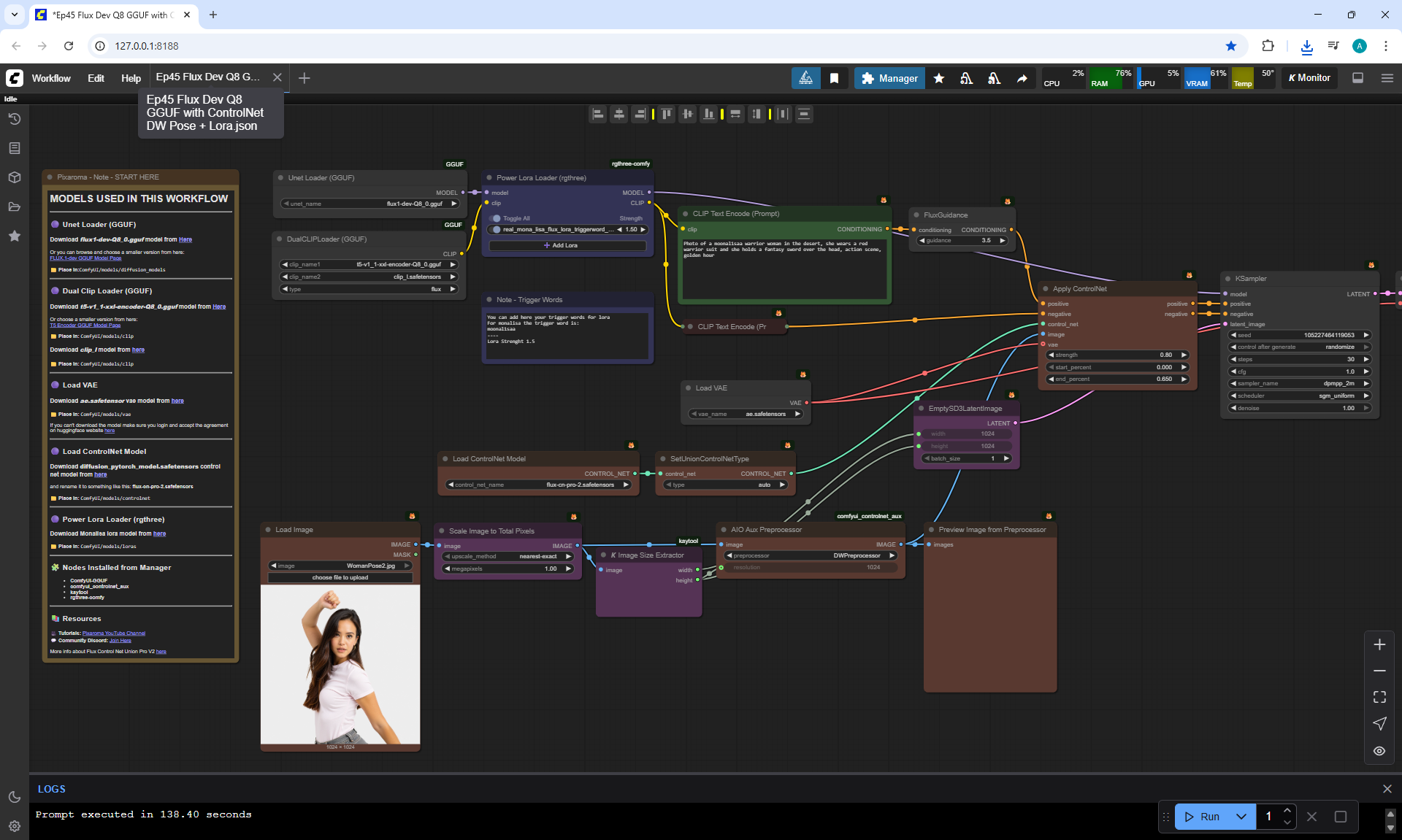Open the Manager panel
This screenshot has width=1402, height=840.
[x=889, y=78]
